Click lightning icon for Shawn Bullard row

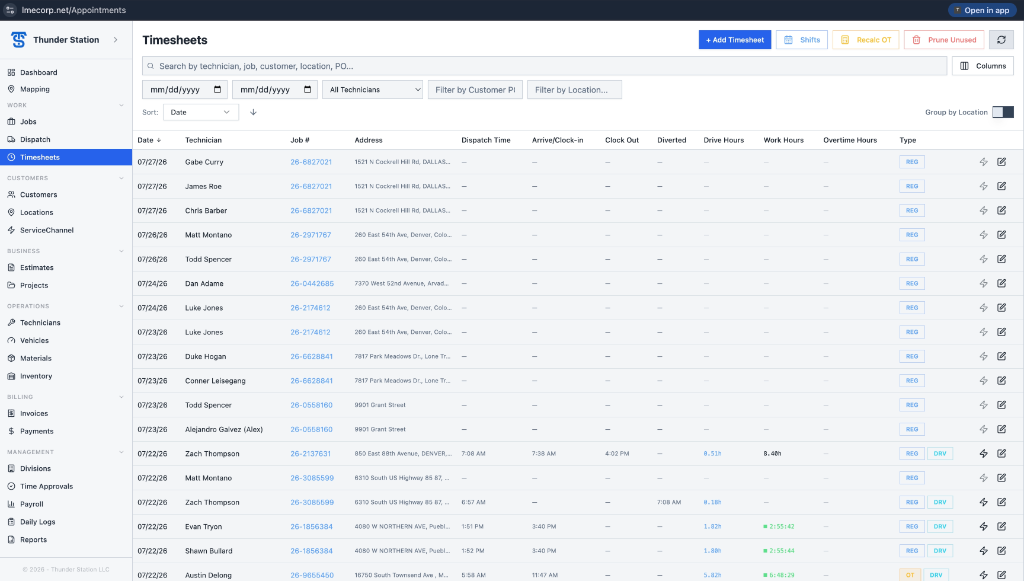pyautogui.click(x=984, y=550)
